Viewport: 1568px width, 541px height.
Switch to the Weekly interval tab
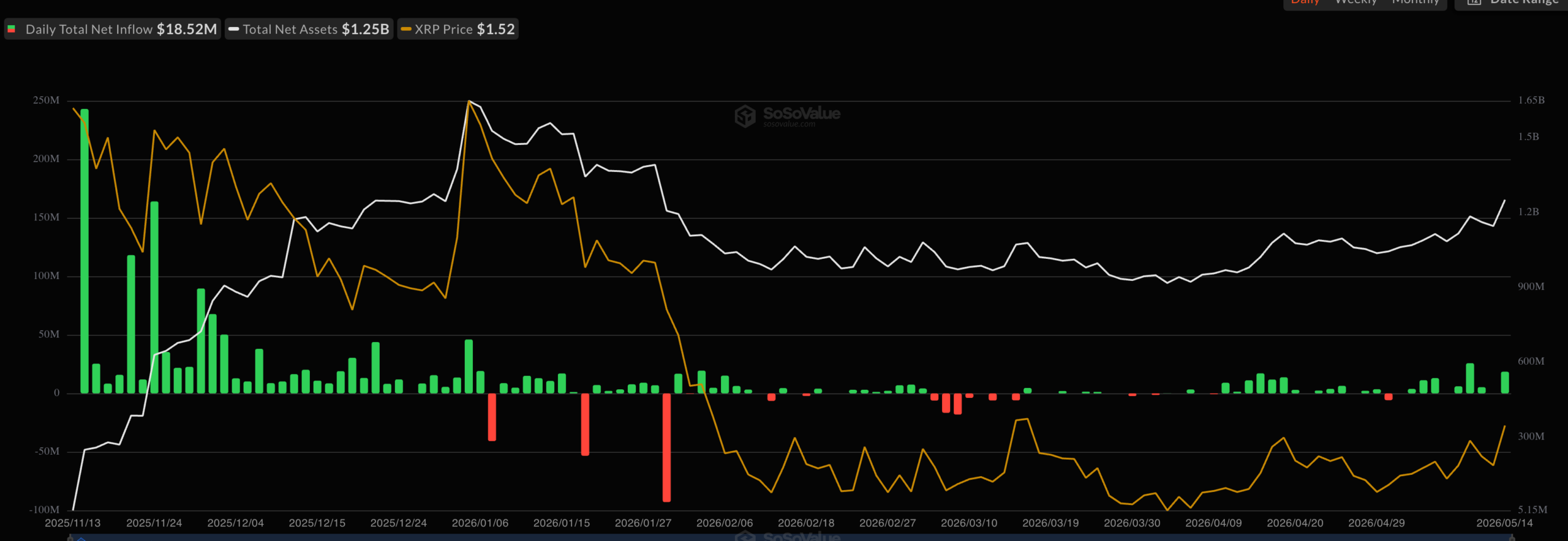tap(1355, 2)
